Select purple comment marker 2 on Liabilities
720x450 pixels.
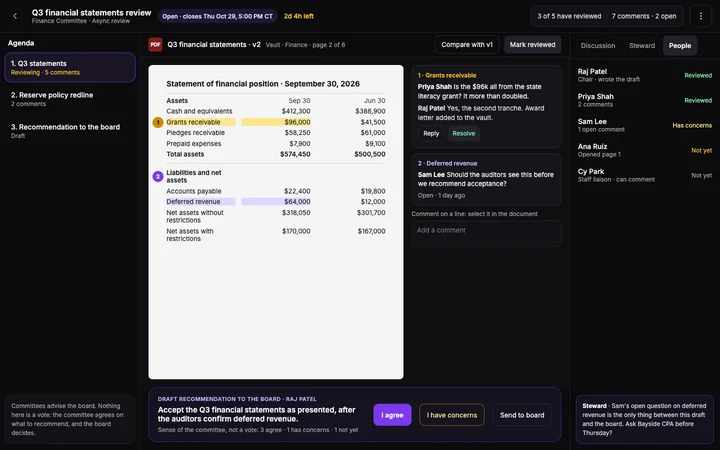point(158,176)
